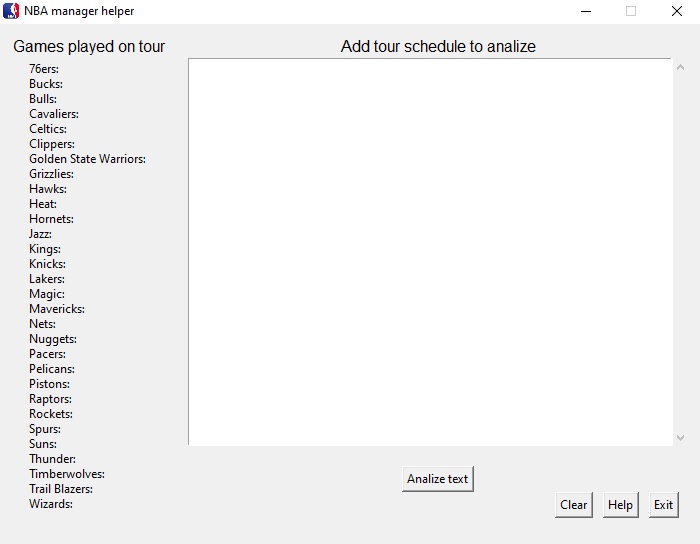Select the Trail Blazers: label

[61, 489]
